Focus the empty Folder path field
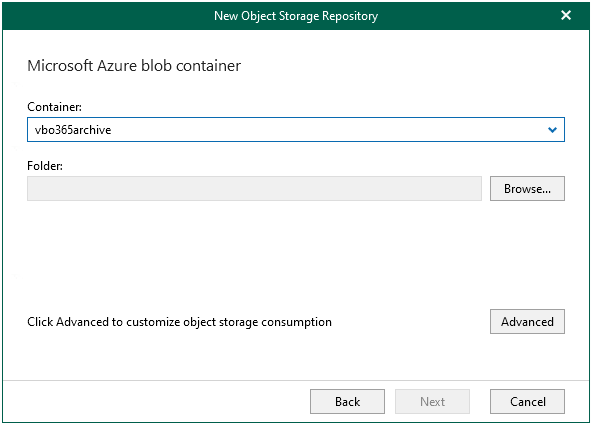Viewport: 591px width, 425px height. click(254, 188)
